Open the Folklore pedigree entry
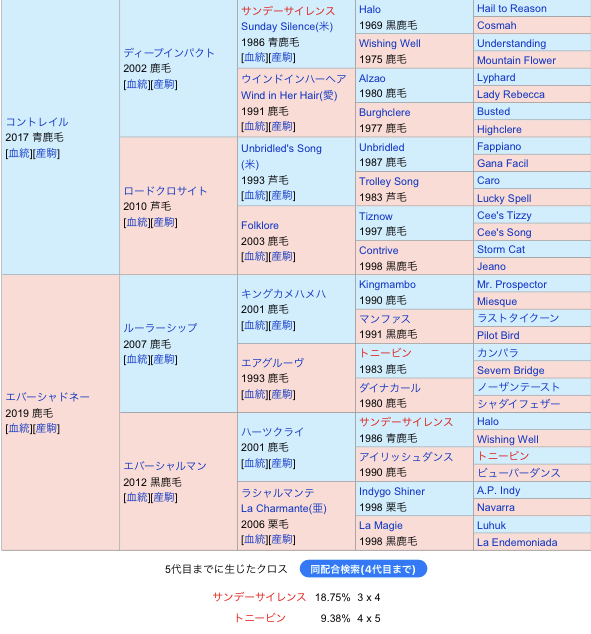The image size is (591, 634). point(260,225)
